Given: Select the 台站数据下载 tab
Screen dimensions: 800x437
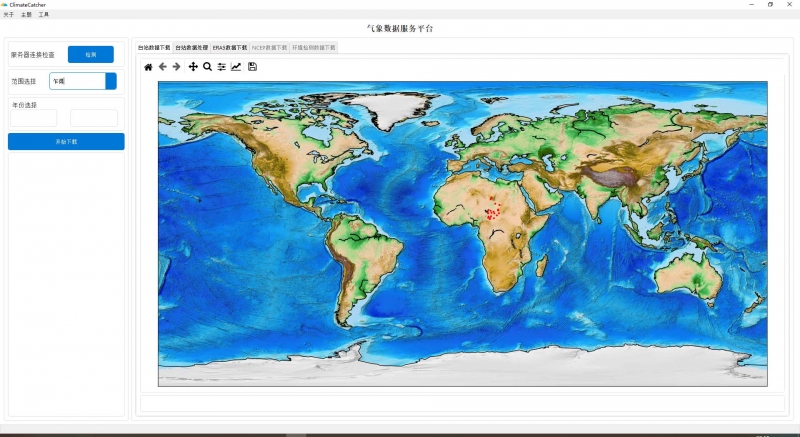Looking at the screenshot, I should pos(154,47).
